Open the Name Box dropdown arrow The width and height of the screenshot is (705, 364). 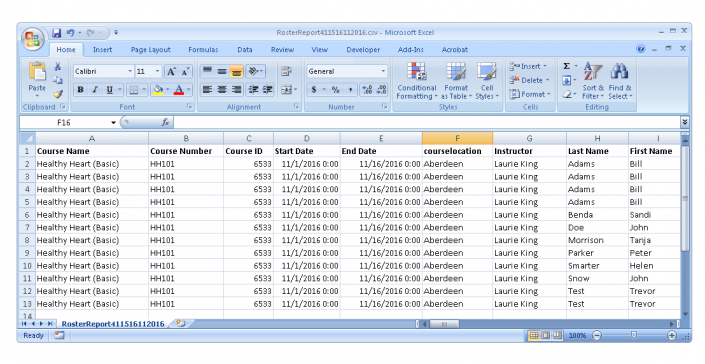tap(113, 122)
